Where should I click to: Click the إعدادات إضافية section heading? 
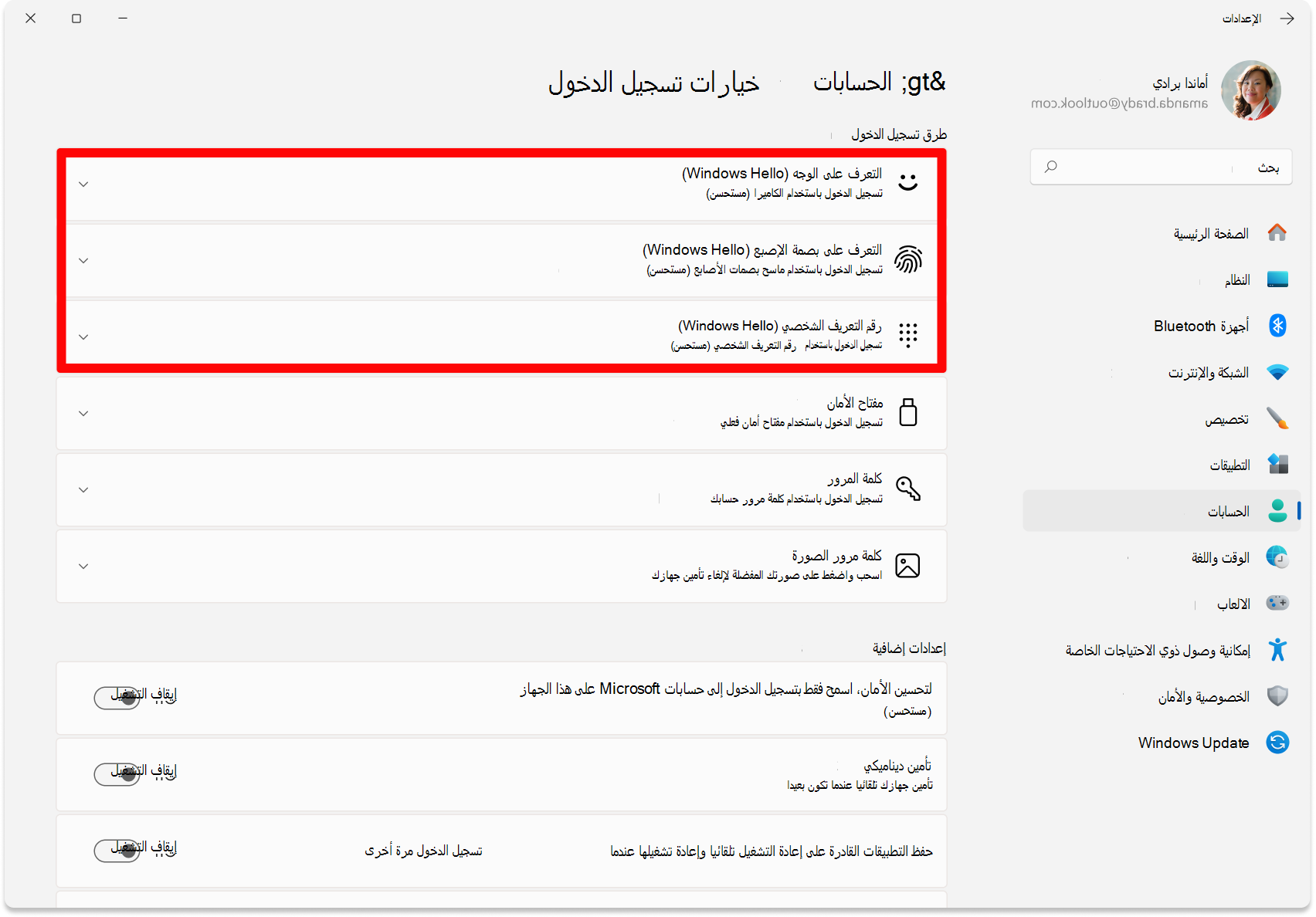click(x=909, y=648)
